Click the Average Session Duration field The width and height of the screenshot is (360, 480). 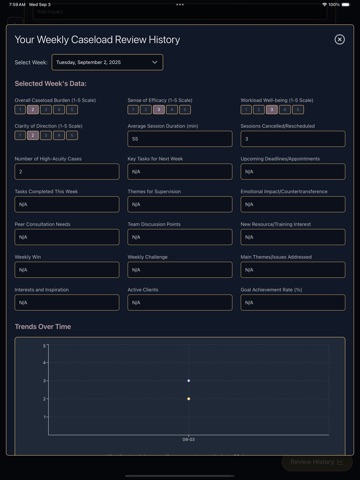pos(180,139)
